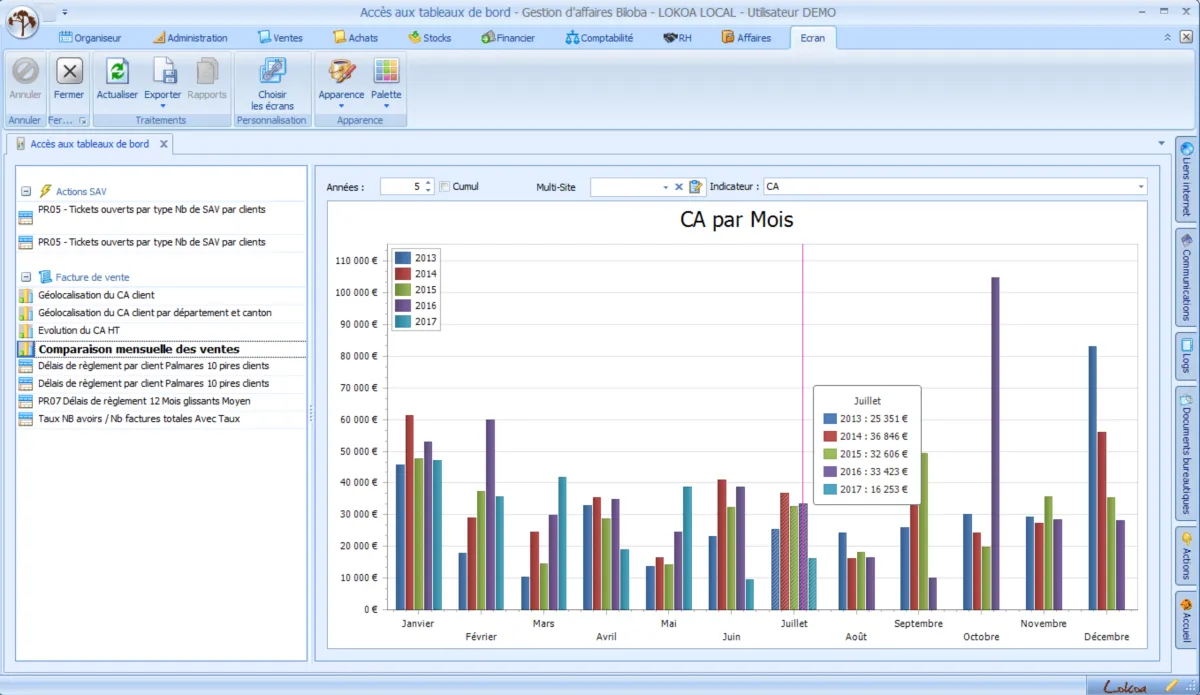Click the pencil icon in the status bar

[1172, 686]
